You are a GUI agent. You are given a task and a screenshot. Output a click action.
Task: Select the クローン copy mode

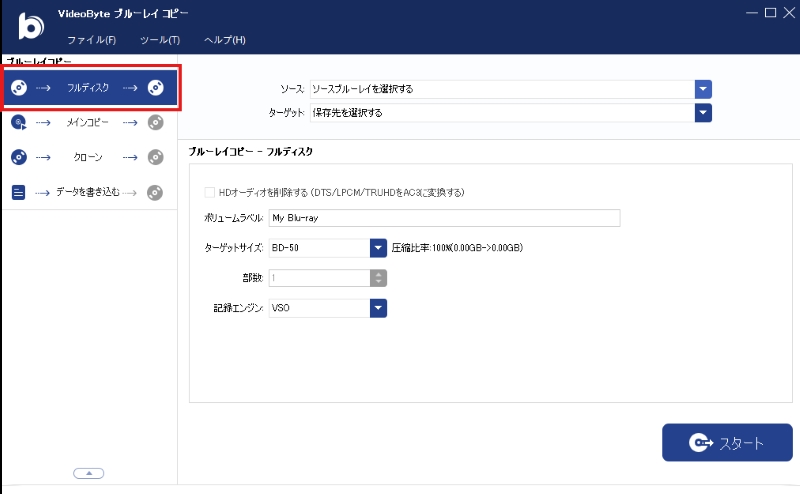[90, 157]
